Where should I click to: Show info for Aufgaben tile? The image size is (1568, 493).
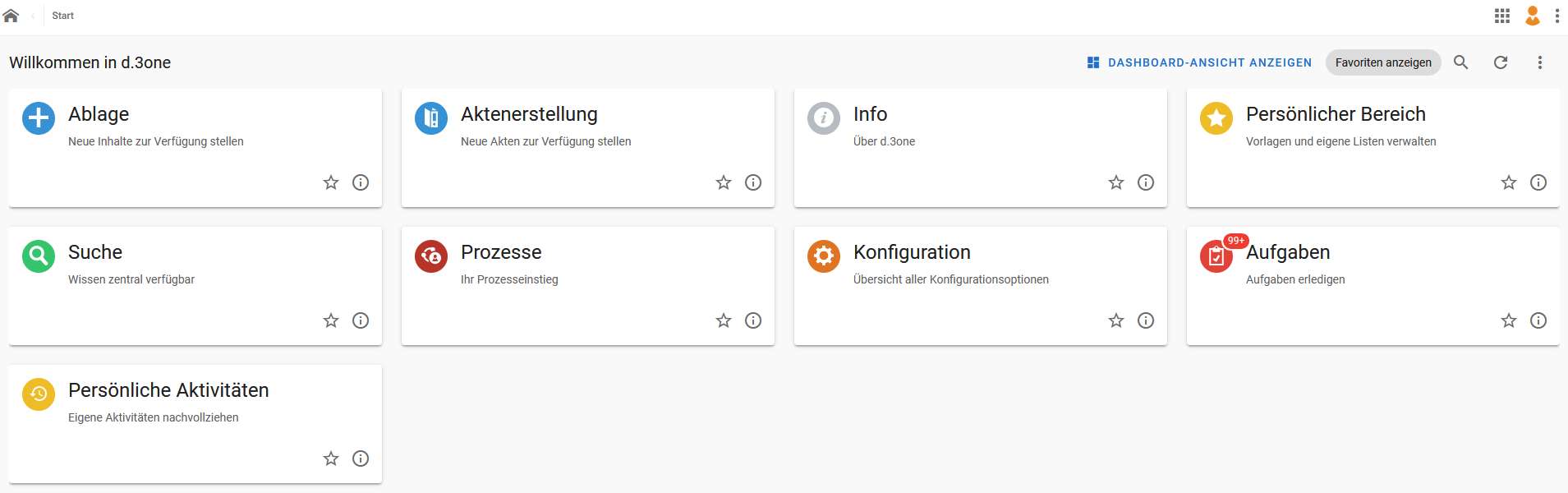point(1538,320)
